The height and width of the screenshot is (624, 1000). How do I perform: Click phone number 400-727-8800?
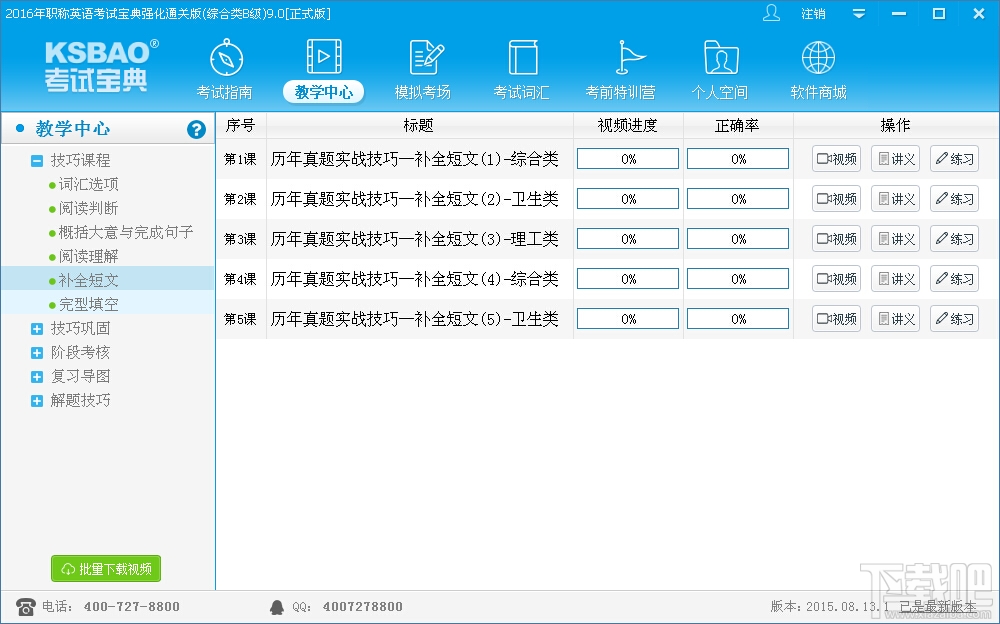point(131,607)
